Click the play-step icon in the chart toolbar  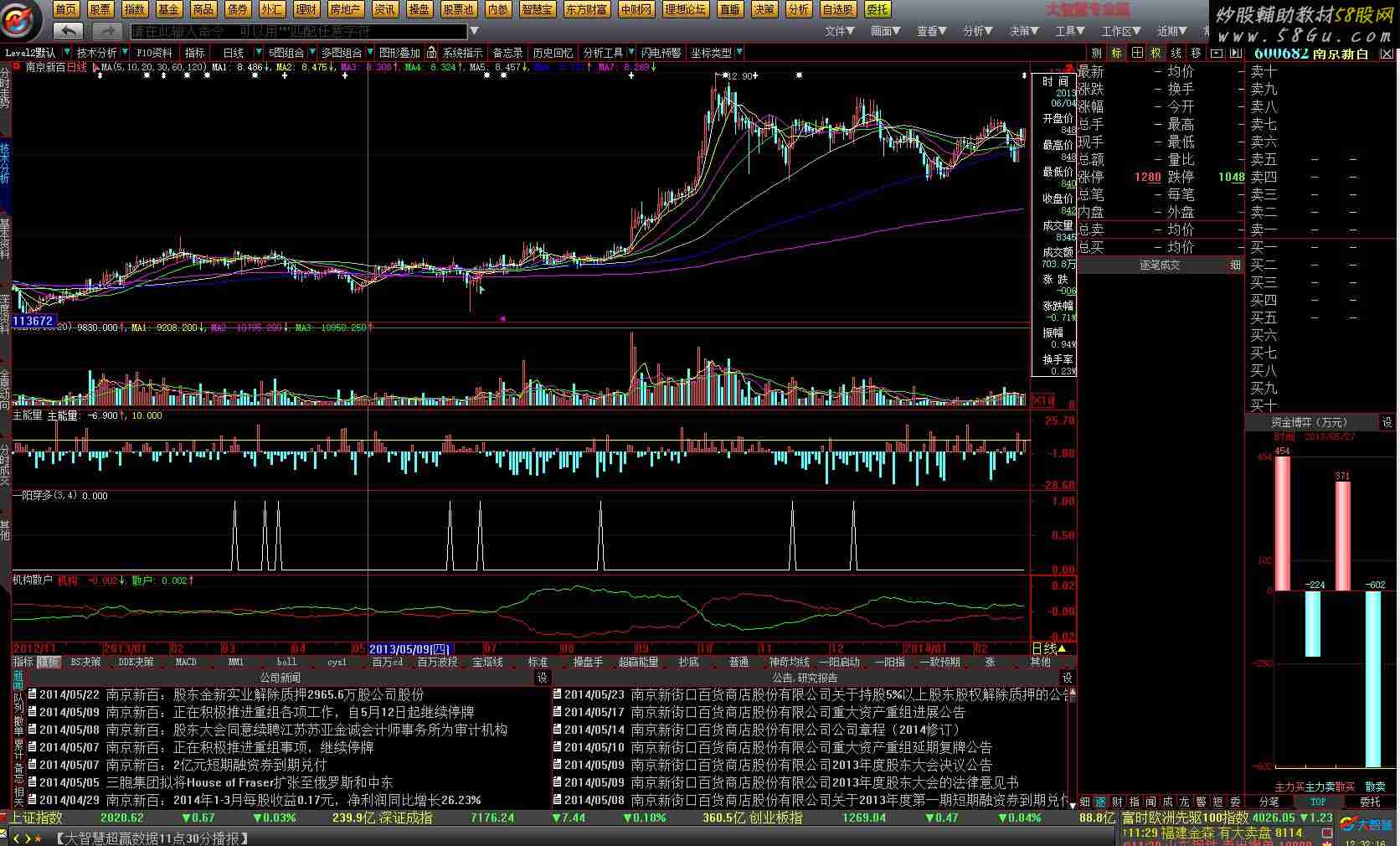pos(1236,53)
